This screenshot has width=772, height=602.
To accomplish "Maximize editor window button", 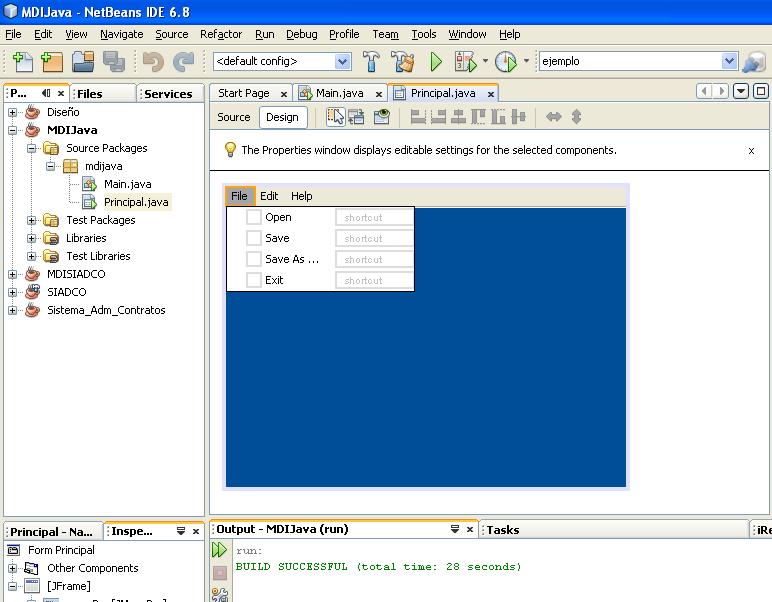I will click(761, 91).
